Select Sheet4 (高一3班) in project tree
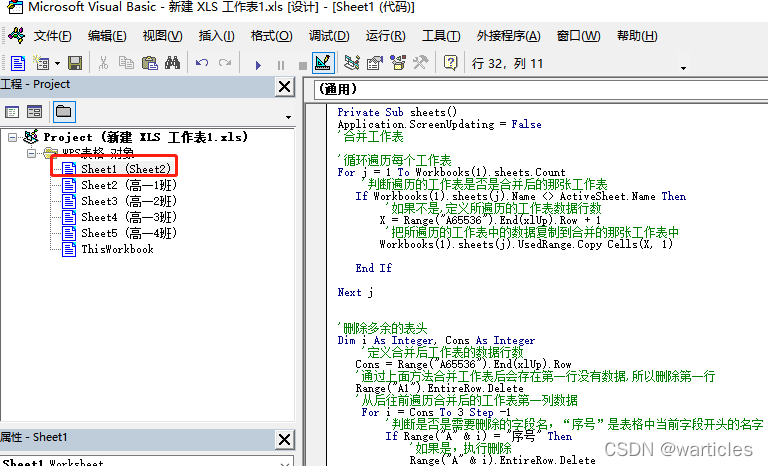Image resolution: width=768 pixels, height=466 pixels. (129, 217)
